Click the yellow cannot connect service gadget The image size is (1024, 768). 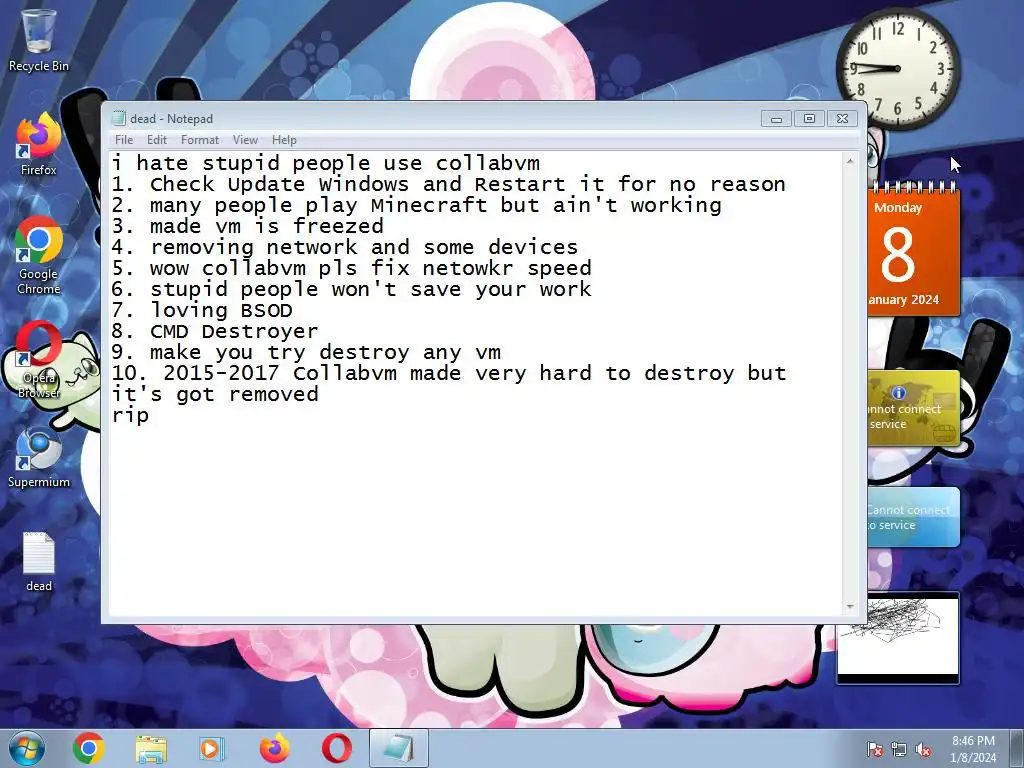tap(914, 409)
